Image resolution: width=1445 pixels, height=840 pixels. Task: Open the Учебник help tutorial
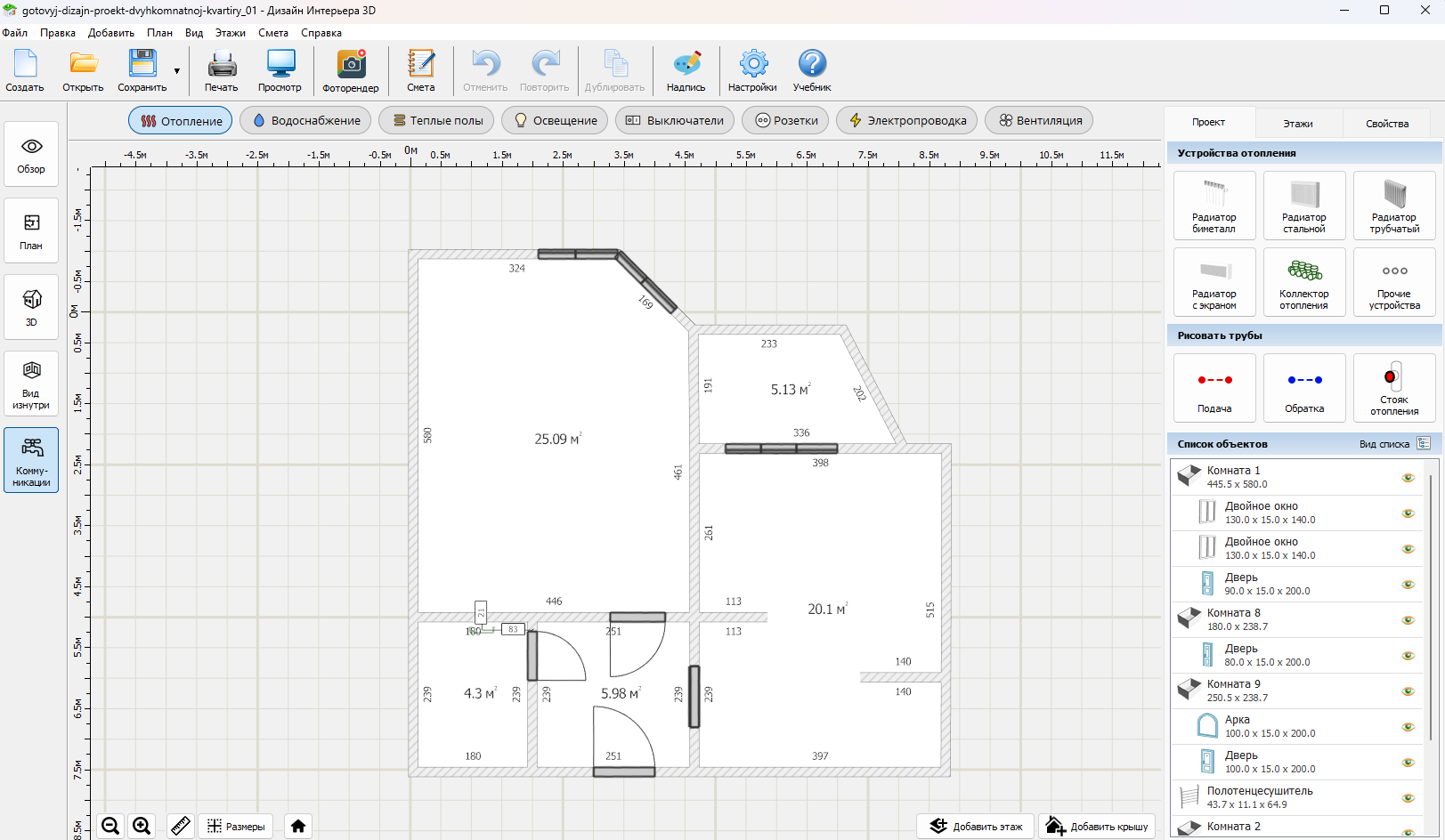click(812, 70)
